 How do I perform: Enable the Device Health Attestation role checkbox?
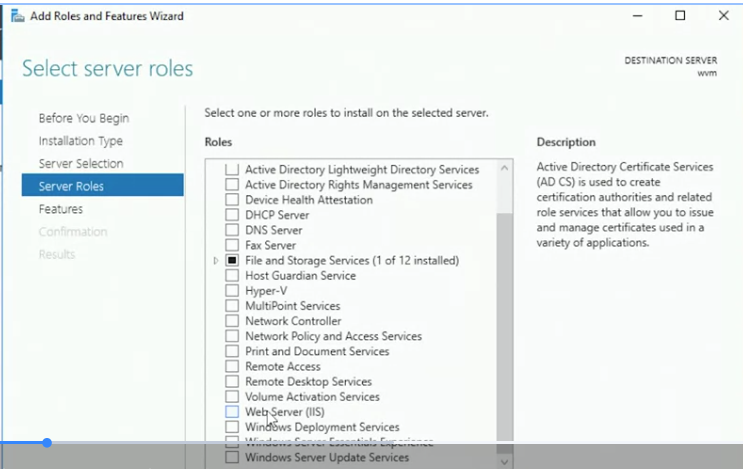232,199
